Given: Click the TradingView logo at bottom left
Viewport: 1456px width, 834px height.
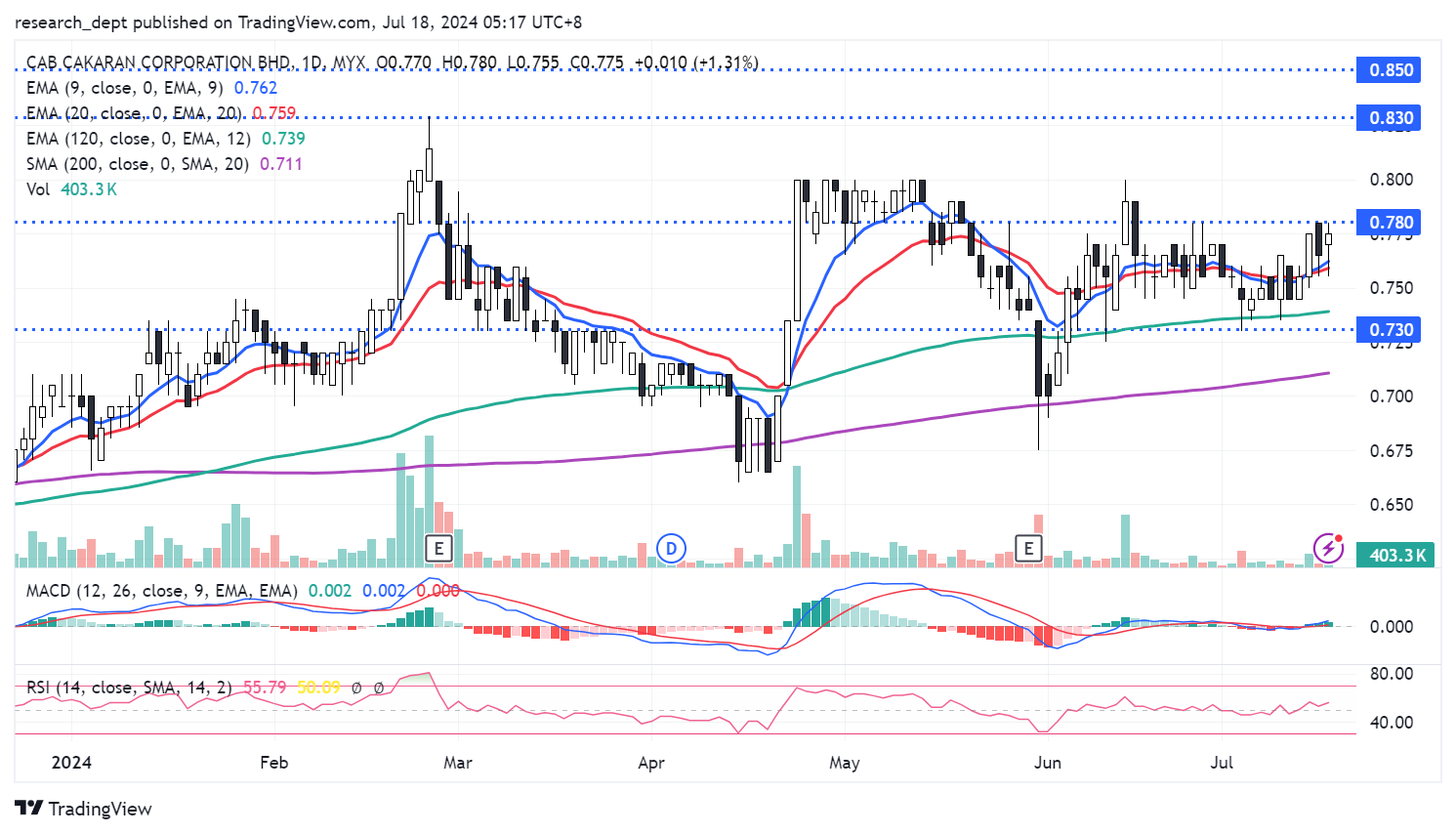Looking at the screenshot, I should [84, 809].
